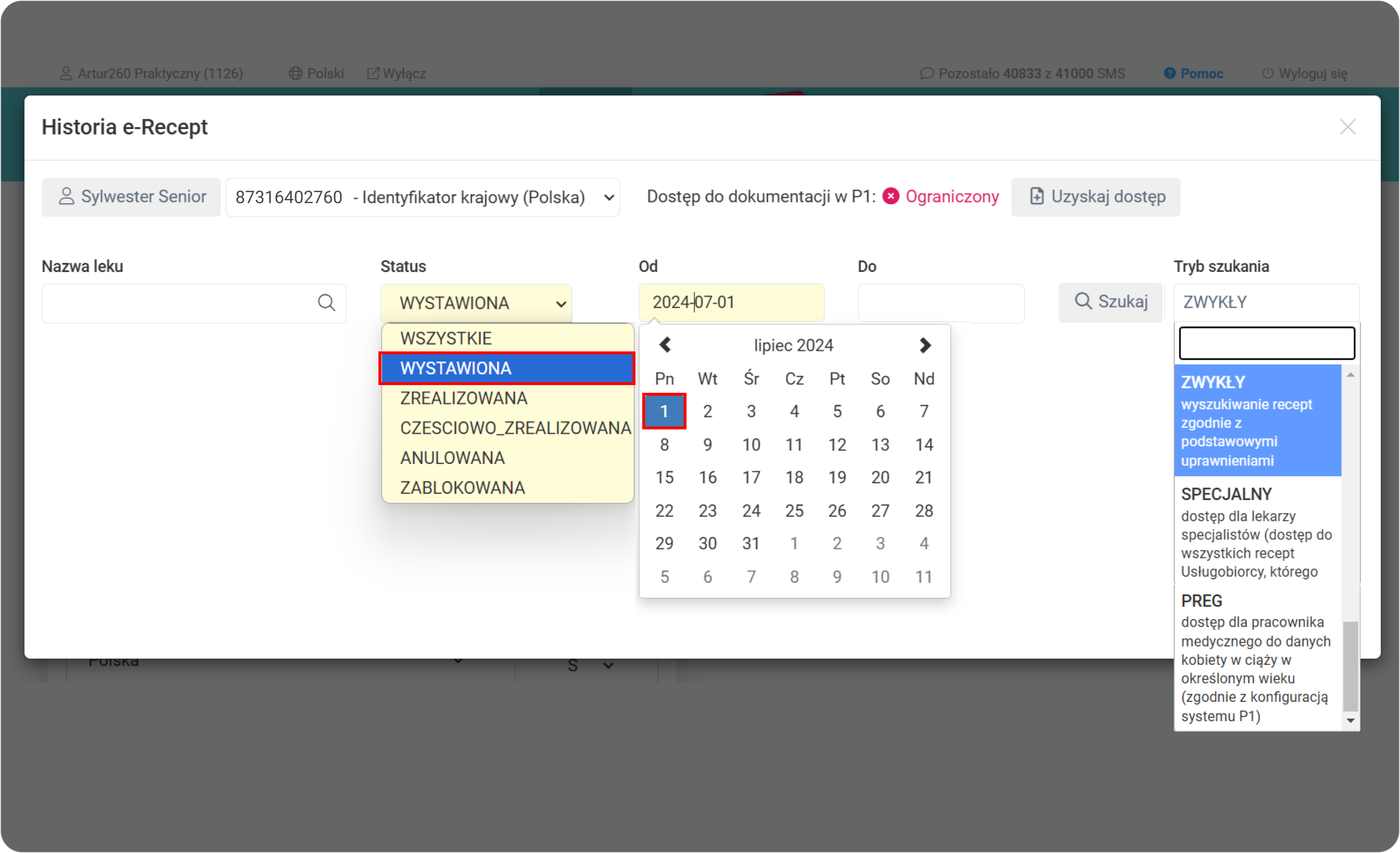
Task: Click the magnifier icon in Nazwa leku field
Action: tap(326, 303)
